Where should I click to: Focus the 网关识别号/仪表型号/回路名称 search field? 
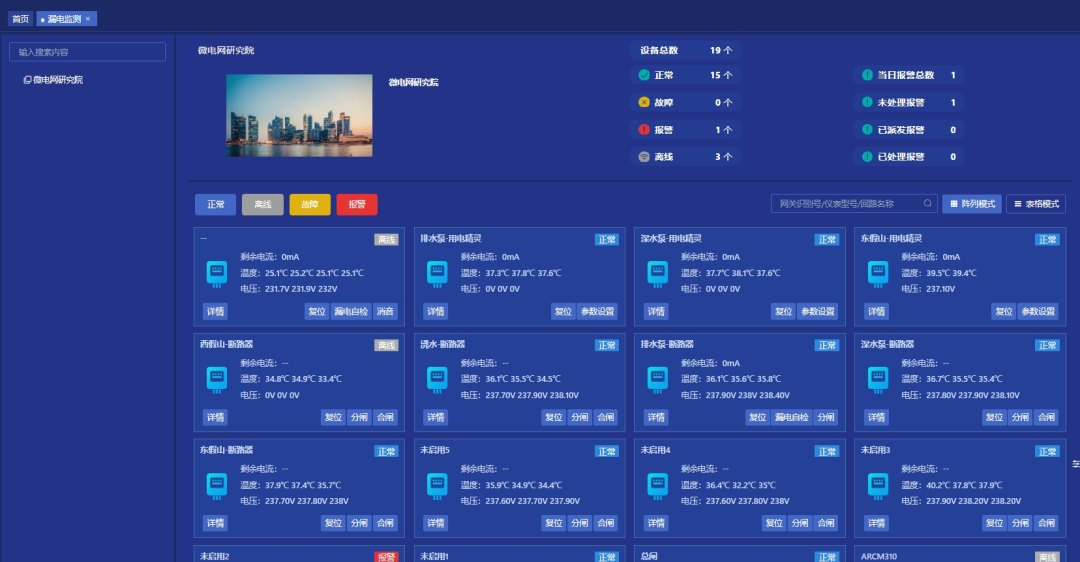(854, 204)
